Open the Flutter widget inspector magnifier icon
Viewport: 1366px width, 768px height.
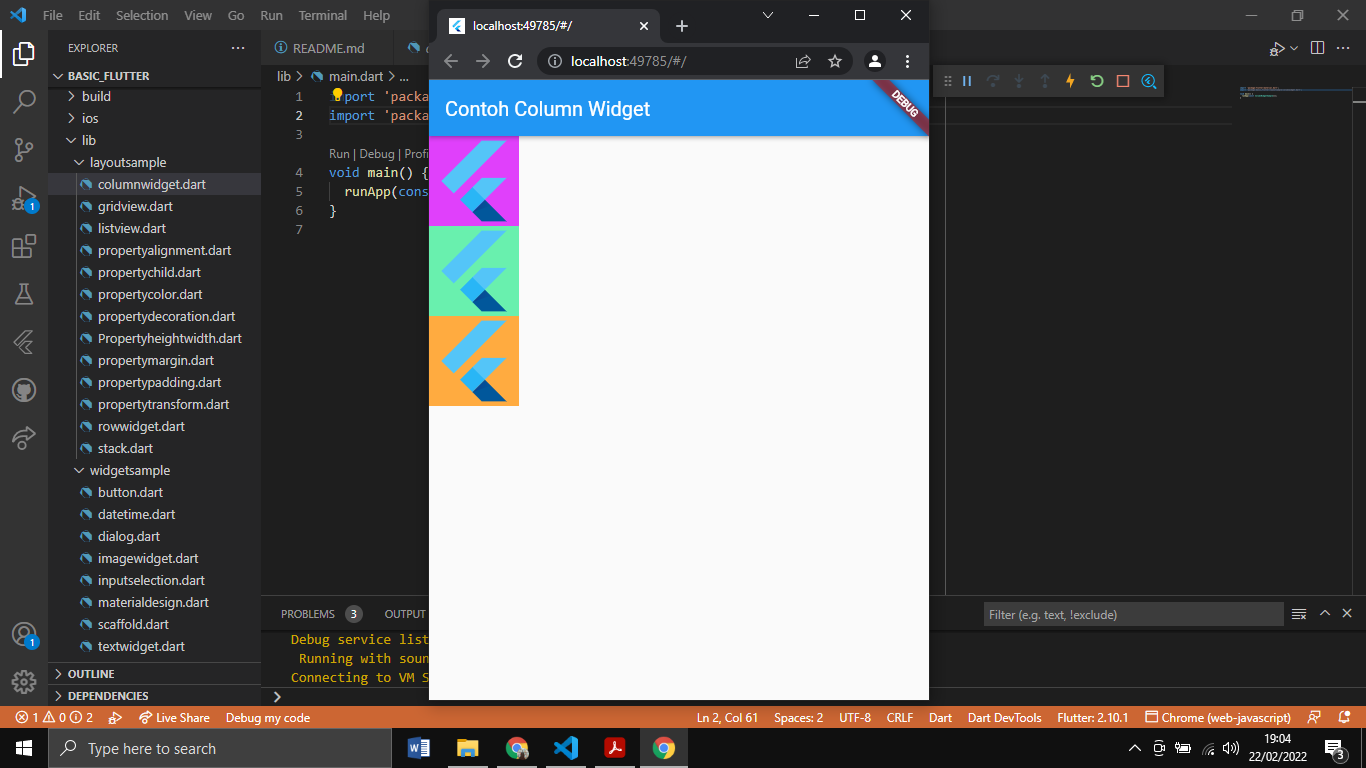1148,81
